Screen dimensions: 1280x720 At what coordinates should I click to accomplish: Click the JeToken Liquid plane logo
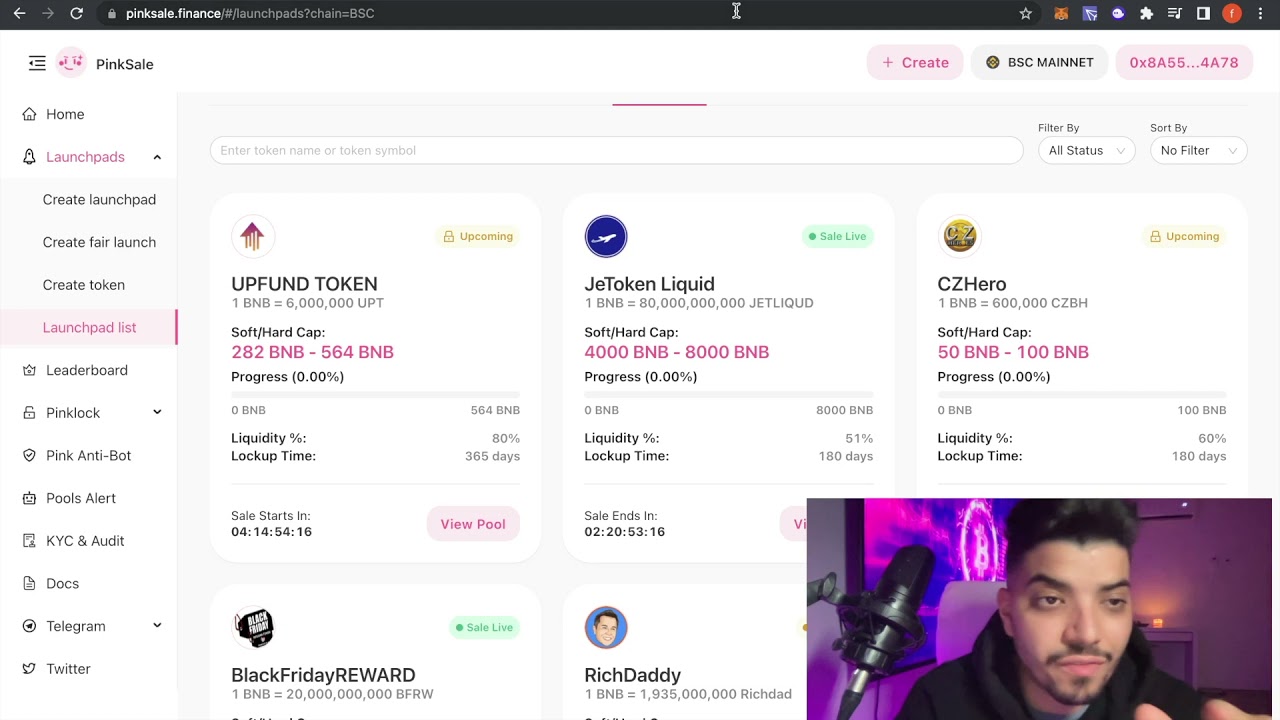[606, 236]
